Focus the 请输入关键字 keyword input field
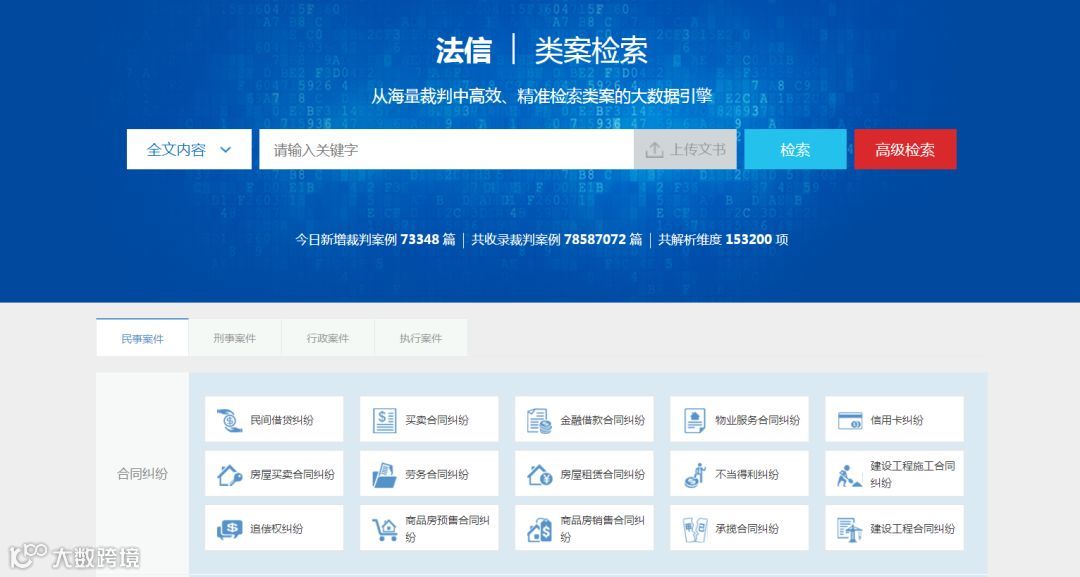The image size is (1080, 577). [446, 149]
